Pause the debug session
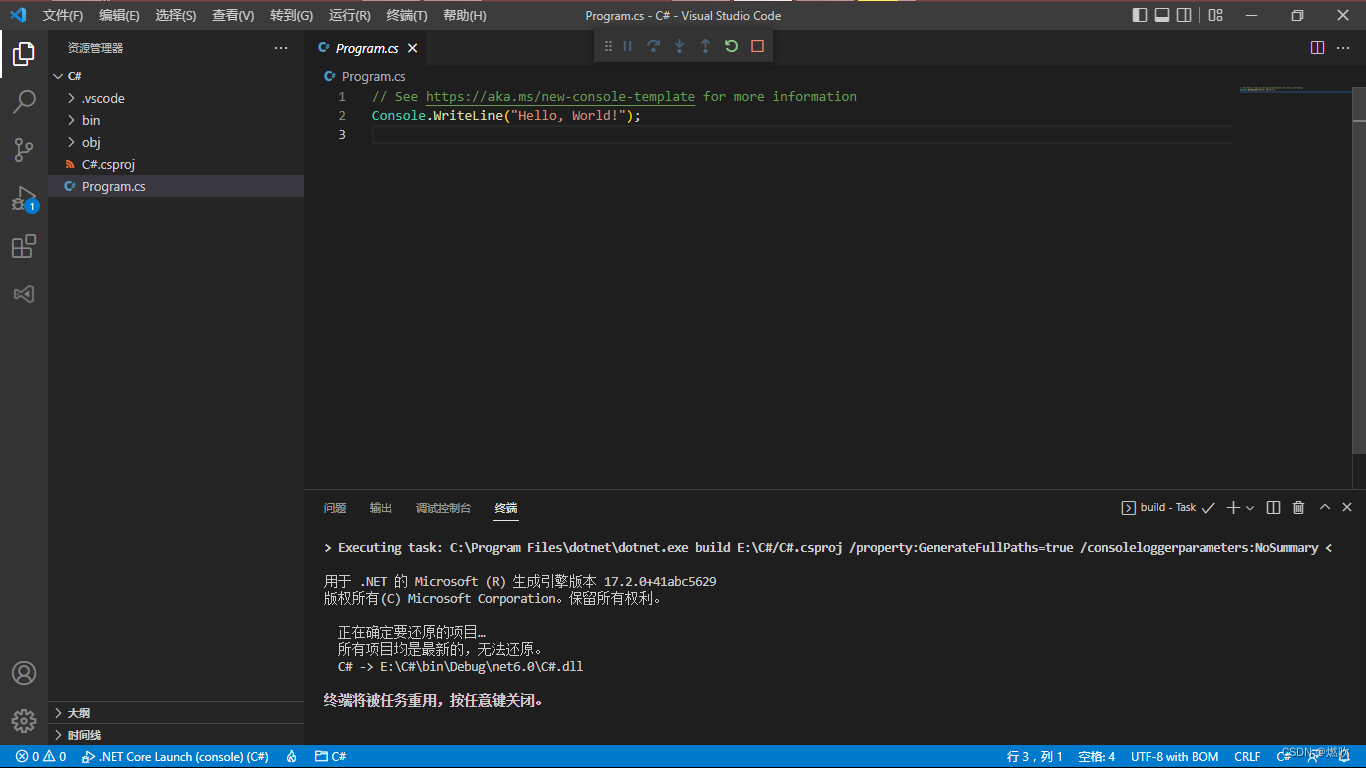The image size is (1366, 768). click(x=628, y=46)
